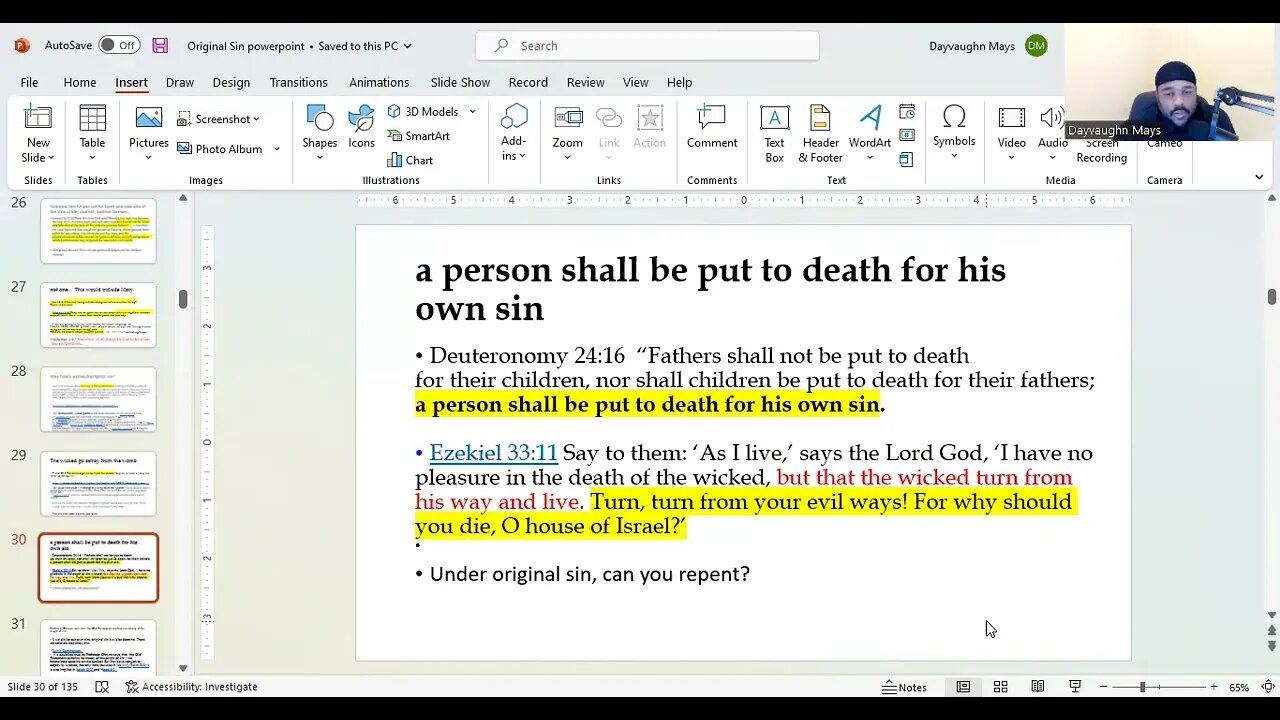Go to the Slide Show tab
1280x720 pixels.
coord(460,82)
